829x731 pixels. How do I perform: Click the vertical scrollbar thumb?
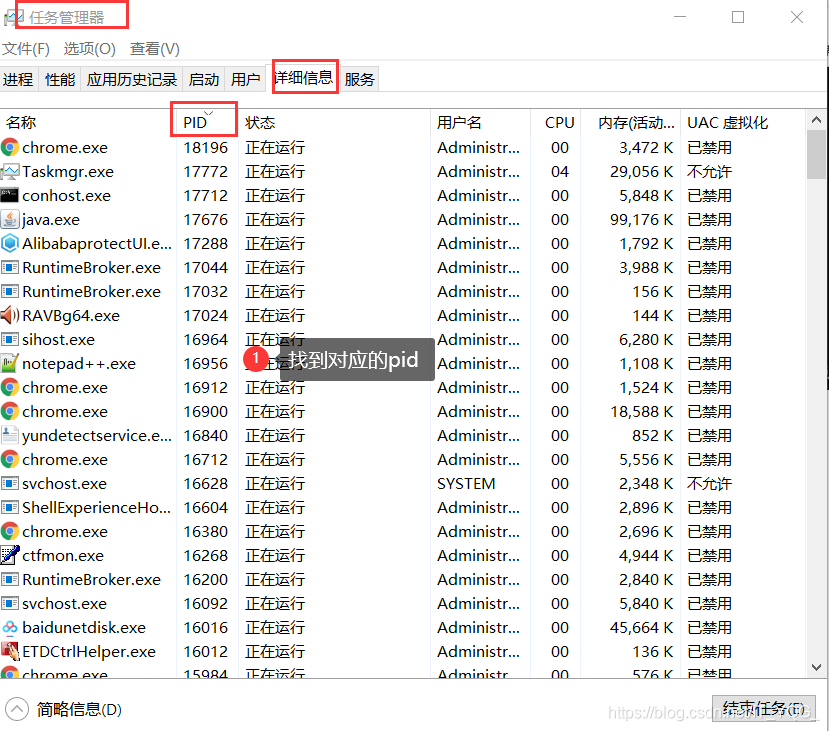[816, 154]
